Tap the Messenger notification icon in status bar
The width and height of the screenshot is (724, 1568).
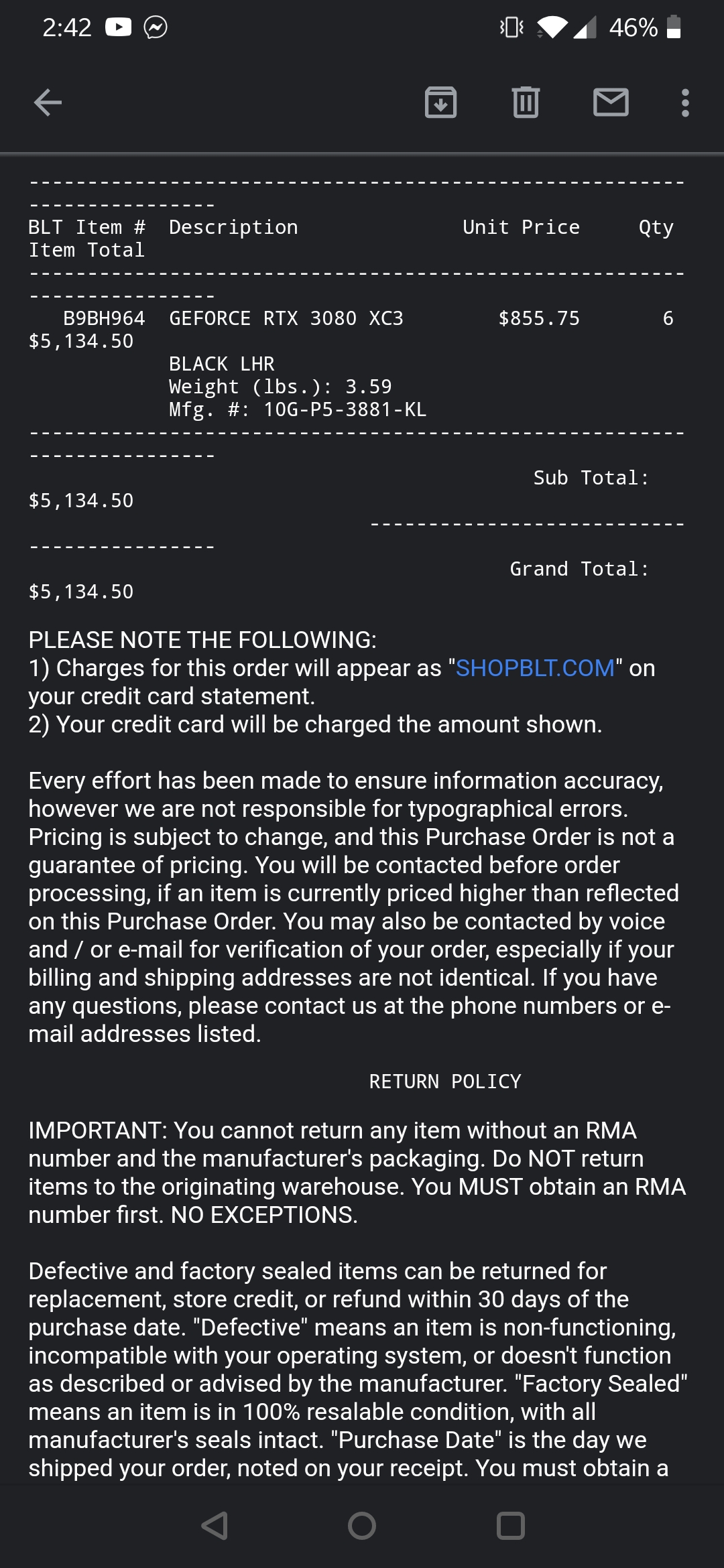(156, 27)
